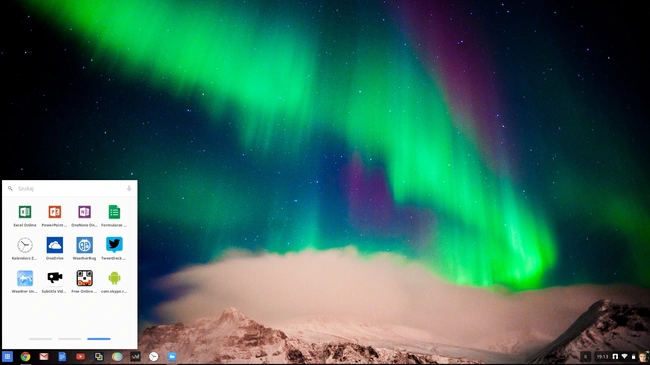Image resolution: width=650 pixels, height=365 pixels.
Task: Open the notification counter in system tray
Action: [x=585, y=357]
